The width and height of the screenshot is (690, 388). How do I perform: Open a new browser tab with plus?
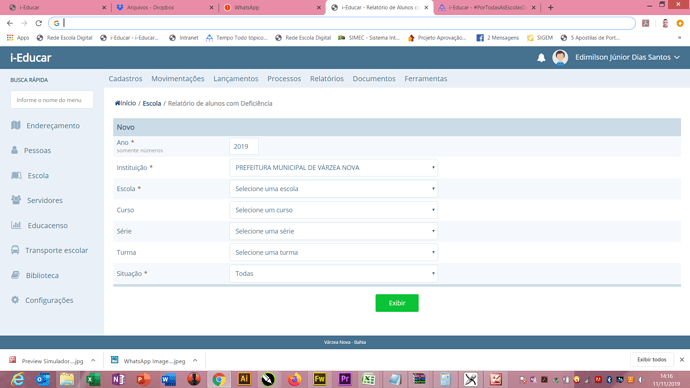(x=551, y=7)
